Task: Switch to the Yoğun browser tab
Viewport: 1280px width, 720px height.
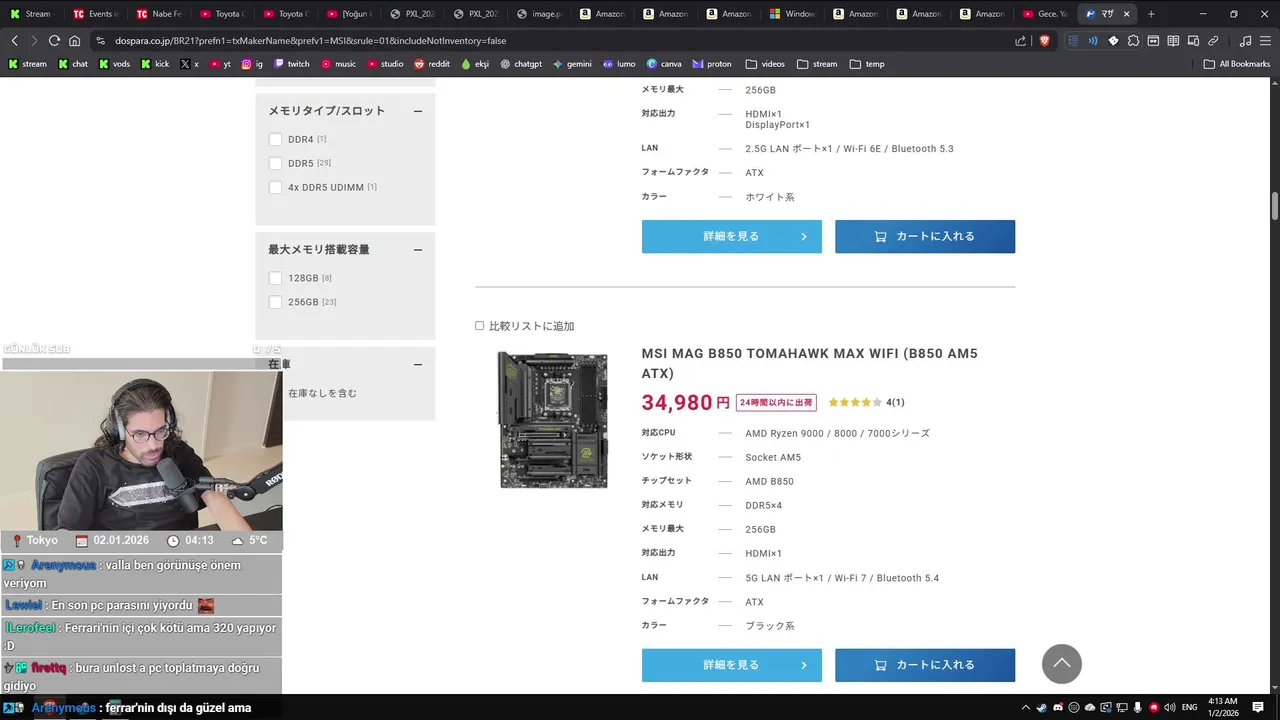Action: coord(348,14)
